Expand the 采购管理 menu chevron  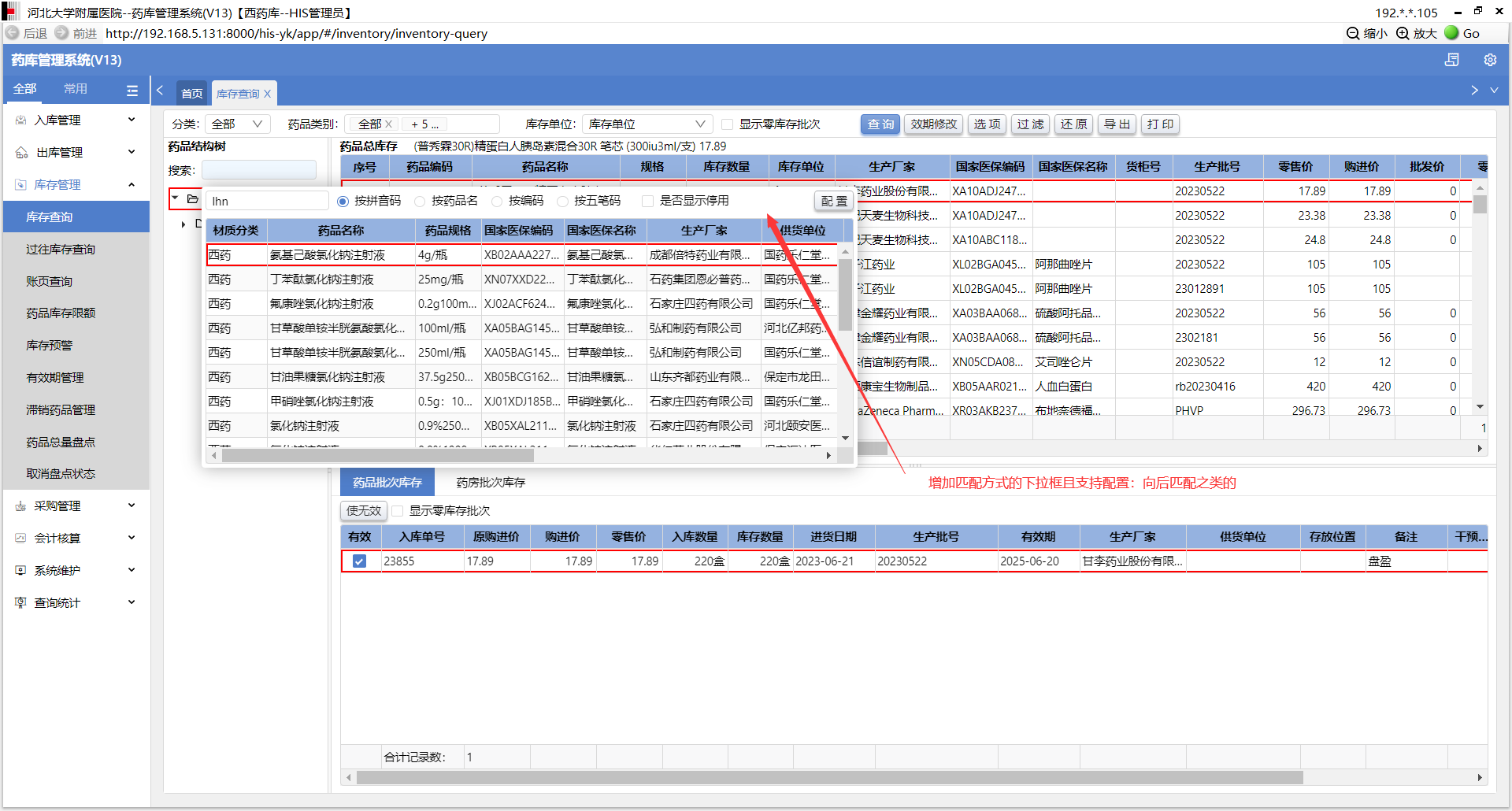click(x=132, y=505)
